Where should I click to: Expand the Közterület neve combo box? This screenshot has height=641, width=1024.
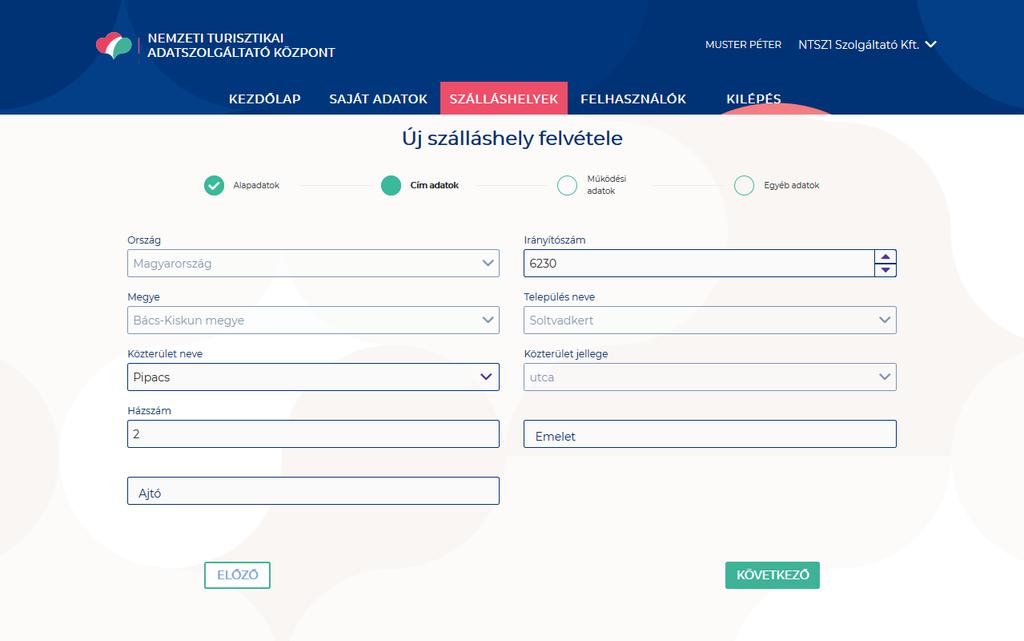[313, 377]
